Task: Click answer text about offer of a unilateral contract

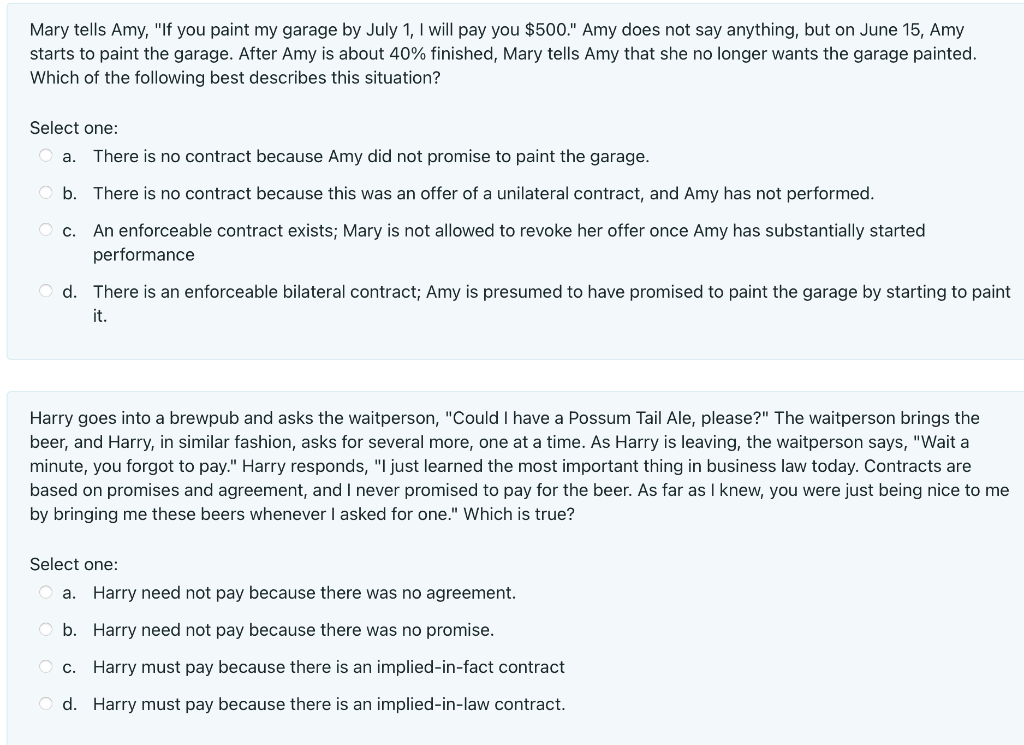Action: click(483, 194)
